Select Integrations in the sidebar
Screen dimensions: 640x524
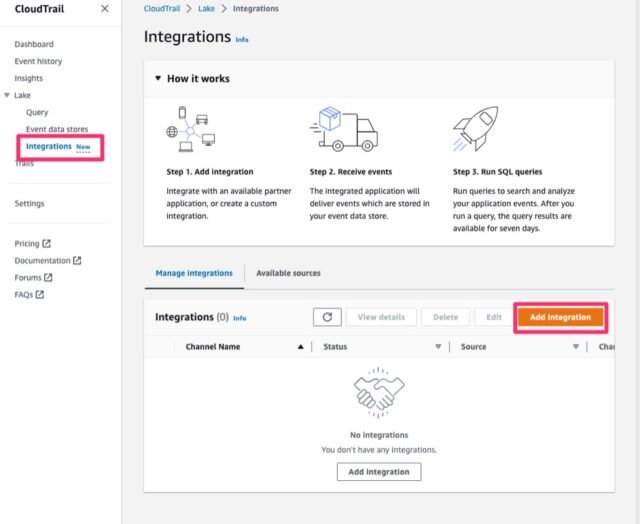49,146
